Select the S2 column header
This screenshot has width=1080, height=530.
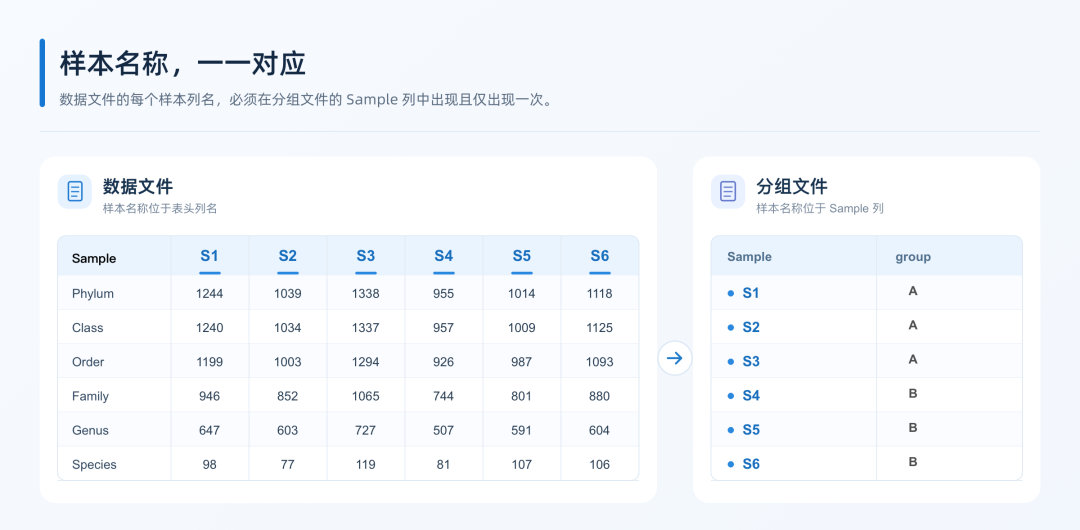click(x=288, y=256)
